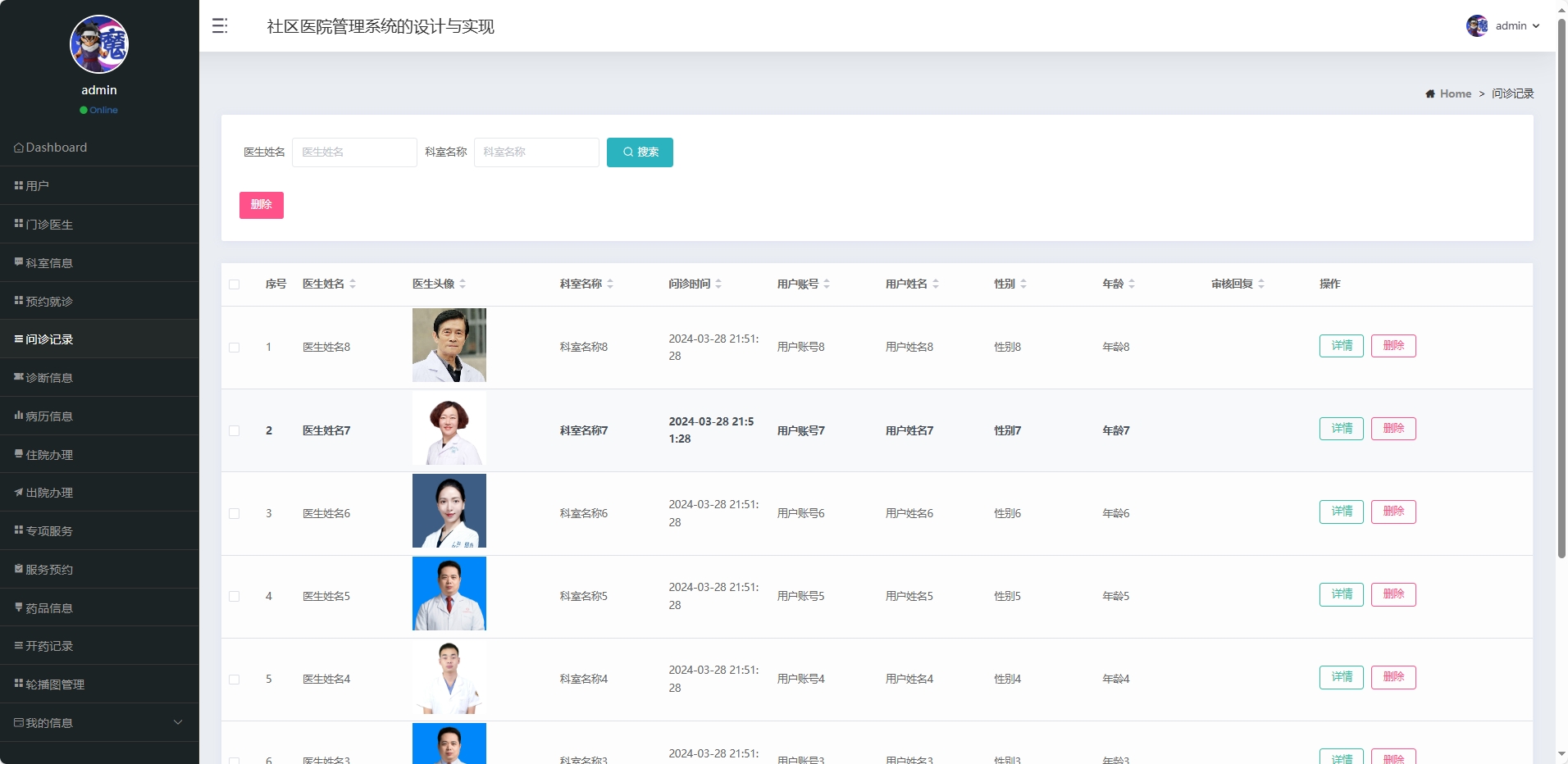This screenshot has width=1568, height=764.
Task: Sort by 问诊时间 column arrows
Action: 718,284
